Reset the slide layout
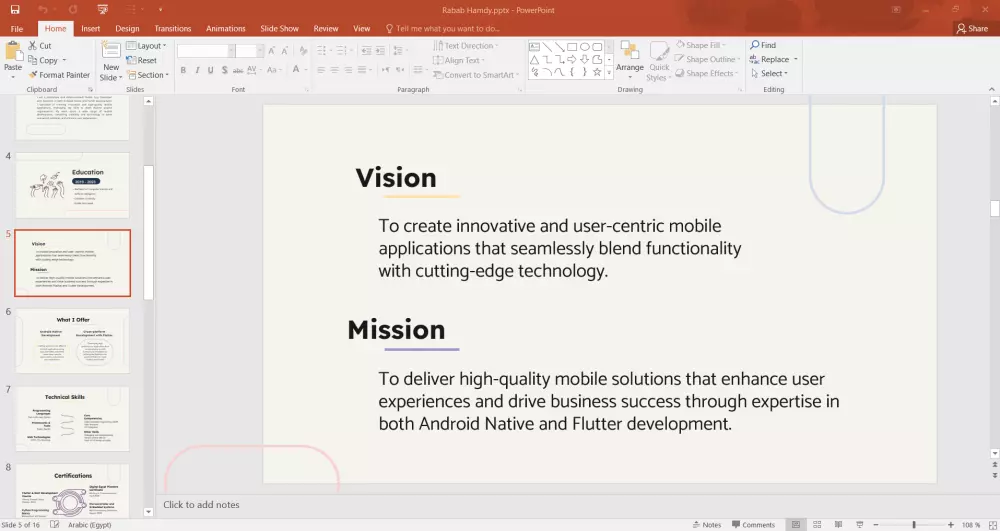The width and height of the screenshot is (1000, 531). point(142,60)
